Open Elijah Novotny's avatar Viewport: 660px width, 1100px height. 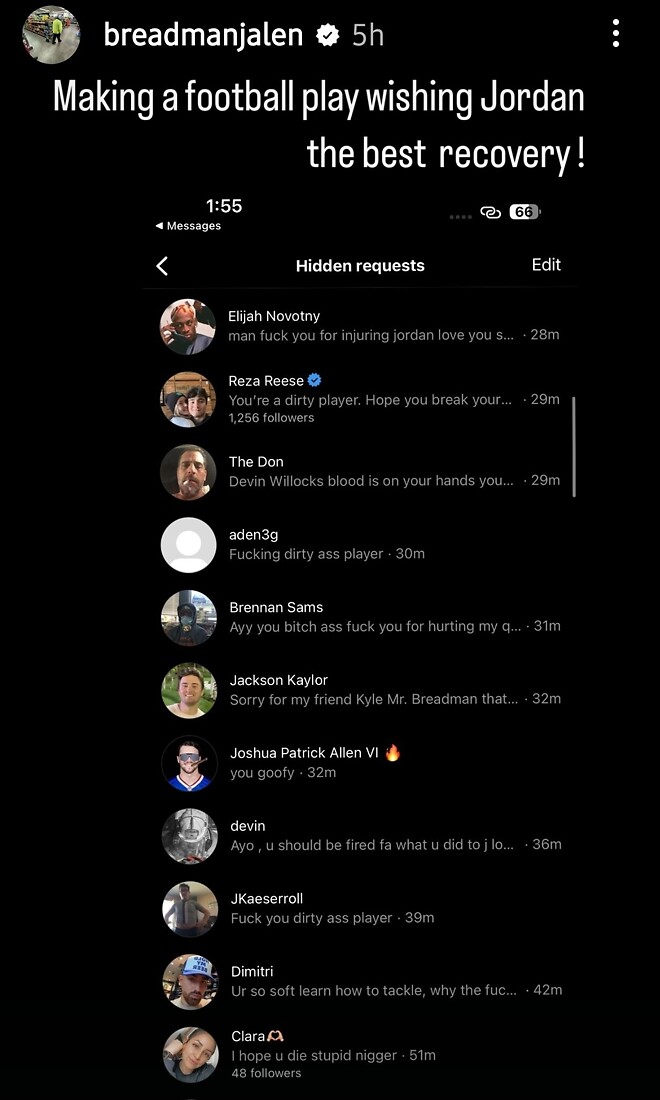188,326
